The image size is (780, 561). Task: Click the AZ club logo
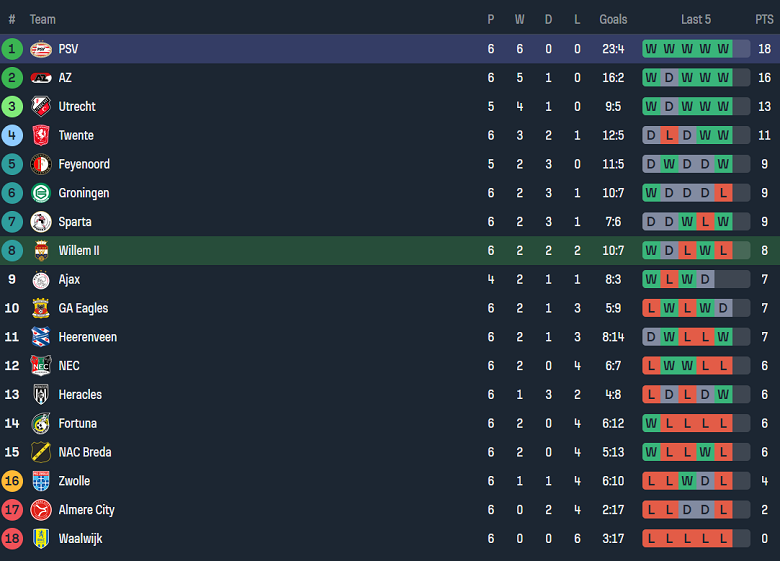(x=41, y=78)
